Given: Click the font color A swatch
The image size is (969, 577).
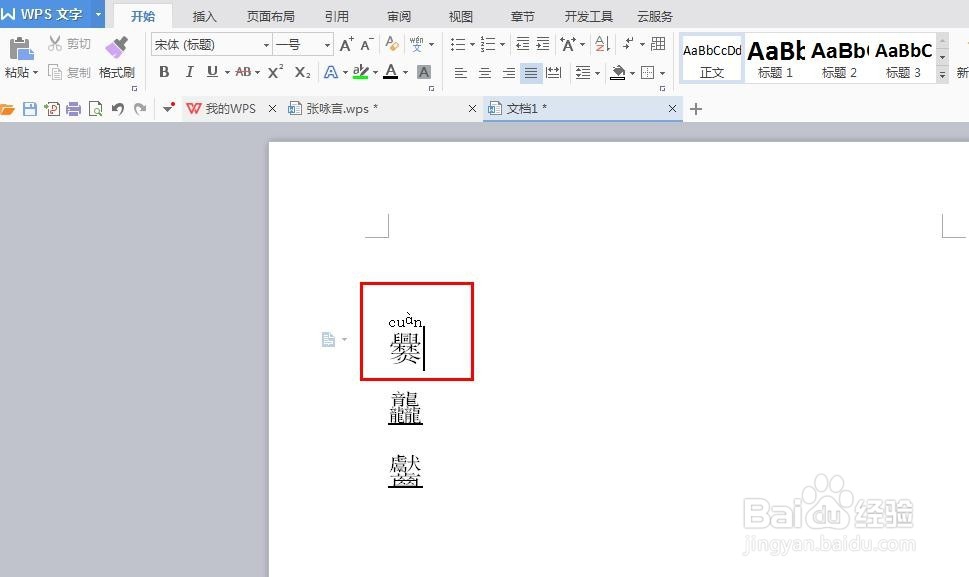Looking at the screenshot, I should pos(391,72).
